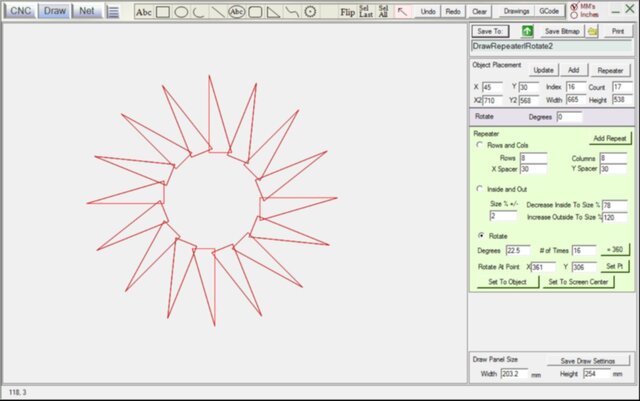Viewport: 640px width, 401px height.
Task: Click the Update button
Action: (543, 70)
